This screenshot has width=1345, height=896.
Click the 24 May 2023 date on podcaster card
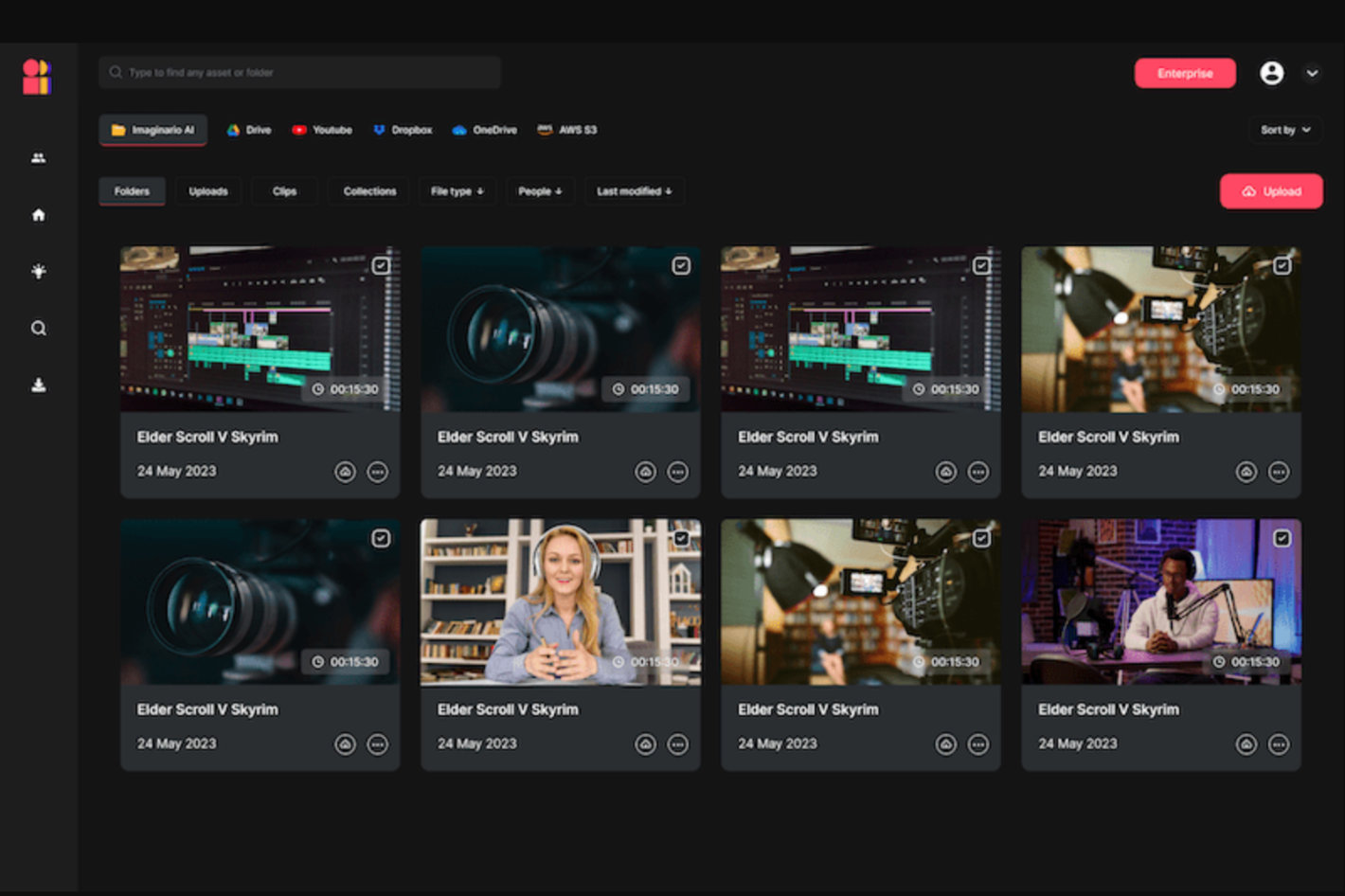pos(1078,744)
